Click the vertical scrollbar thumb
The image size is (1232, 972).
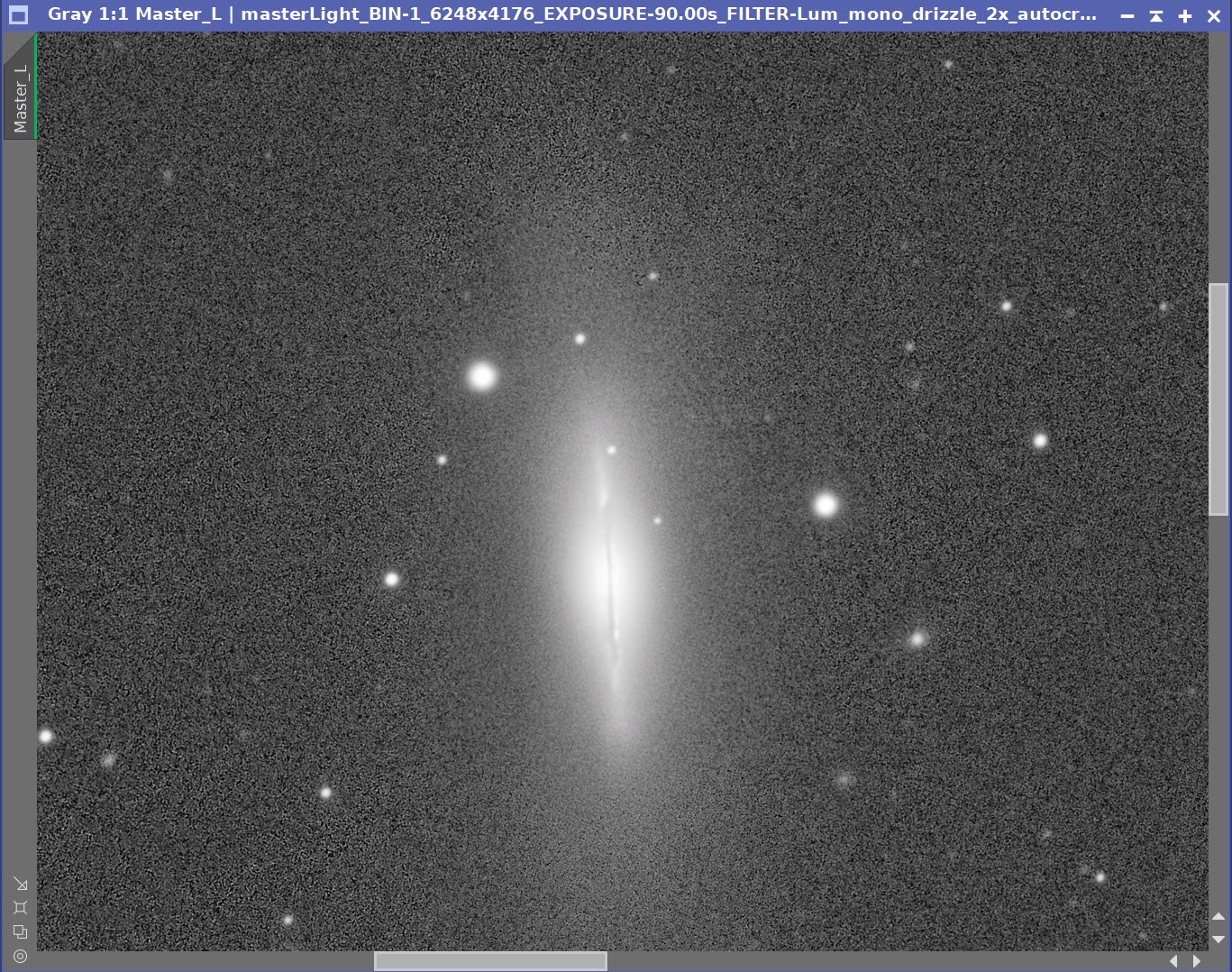(x=1218, y=399)
